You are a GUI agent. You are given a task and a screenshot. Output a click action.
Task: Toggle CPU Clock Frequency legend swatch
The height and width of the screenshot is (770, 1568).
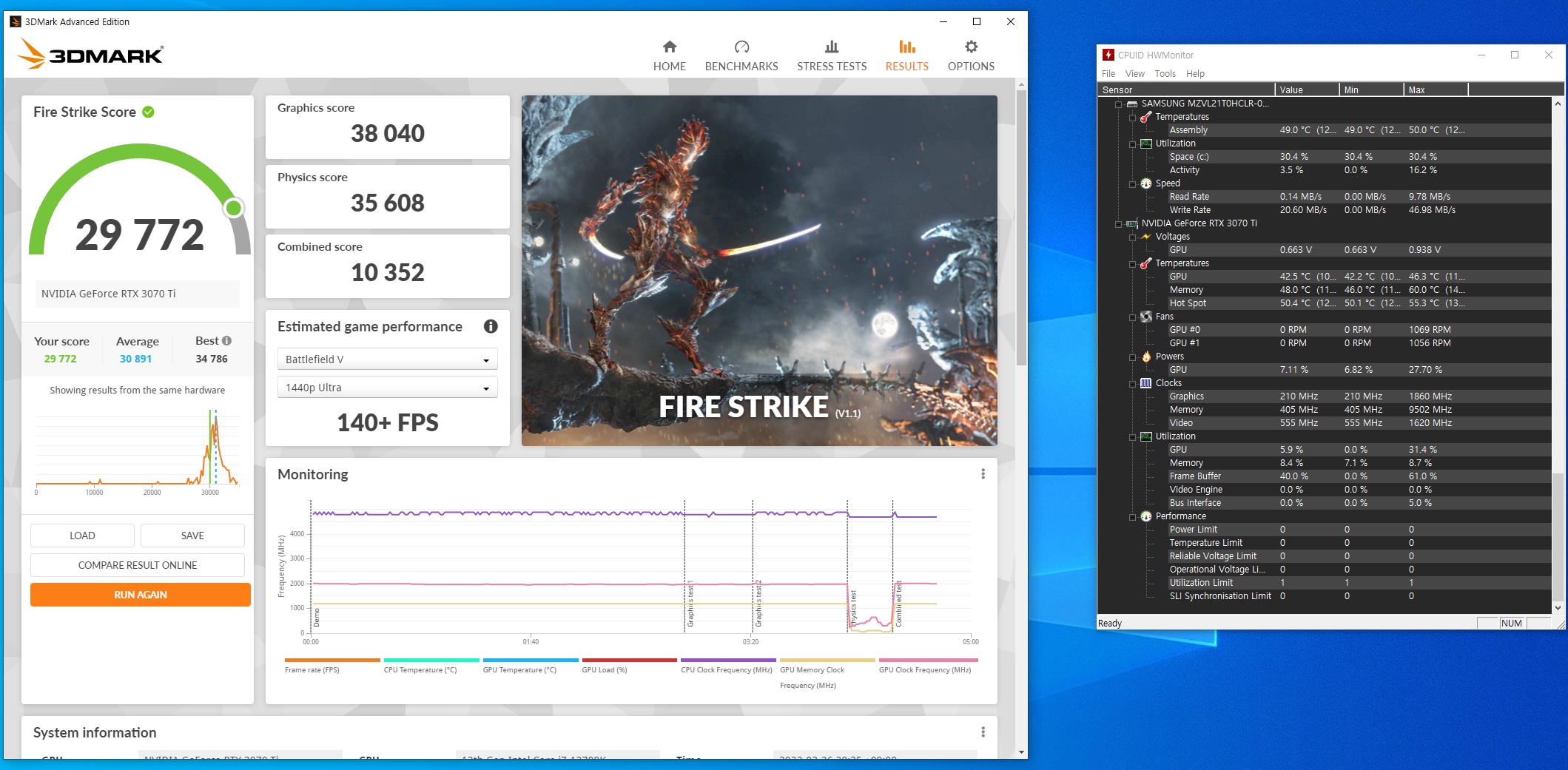click(x=728, y=660)
